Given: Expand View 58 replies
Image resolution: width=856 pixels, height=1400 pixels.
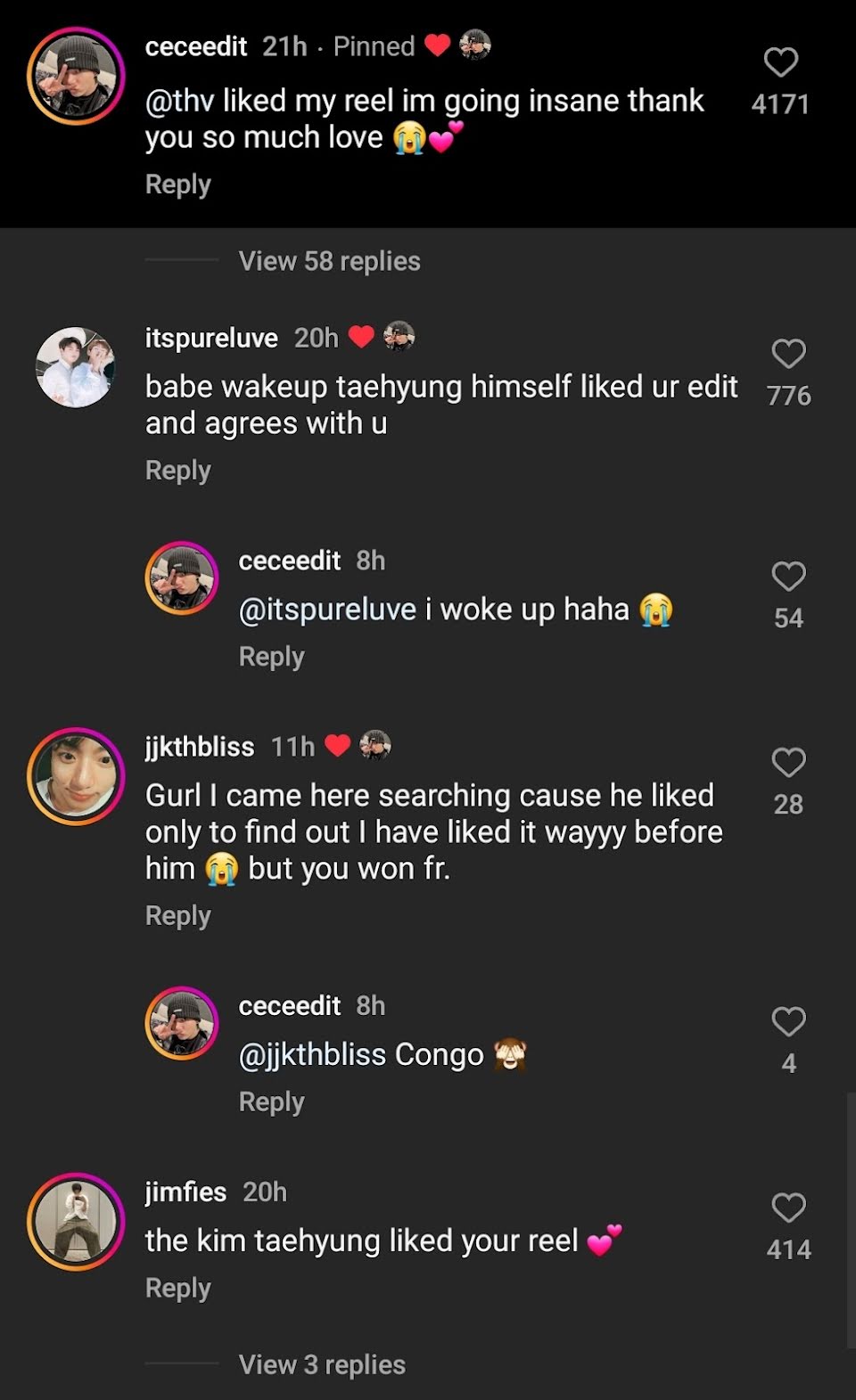Looking at the screenshot, I should pyautogui.click(x=329, y=261).
